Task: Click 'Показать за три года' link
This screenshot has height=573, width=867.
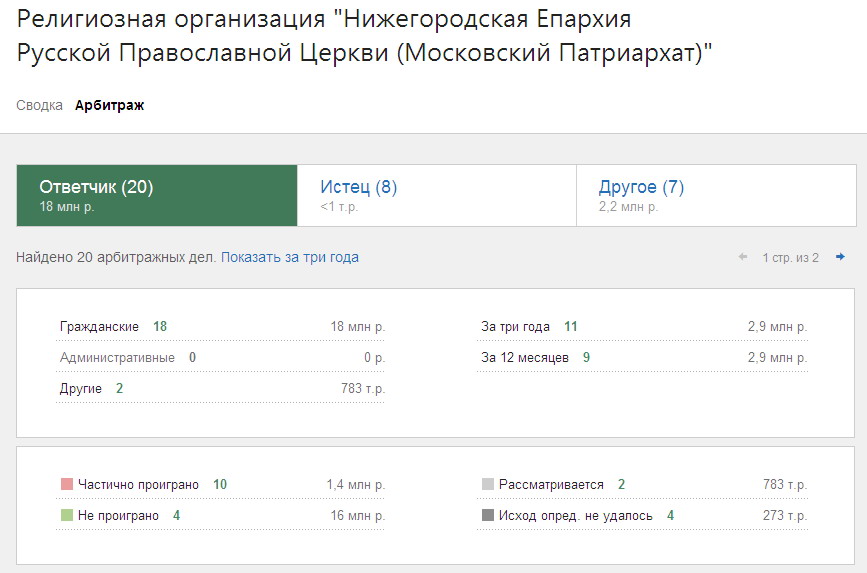Action: click(290, 257)
